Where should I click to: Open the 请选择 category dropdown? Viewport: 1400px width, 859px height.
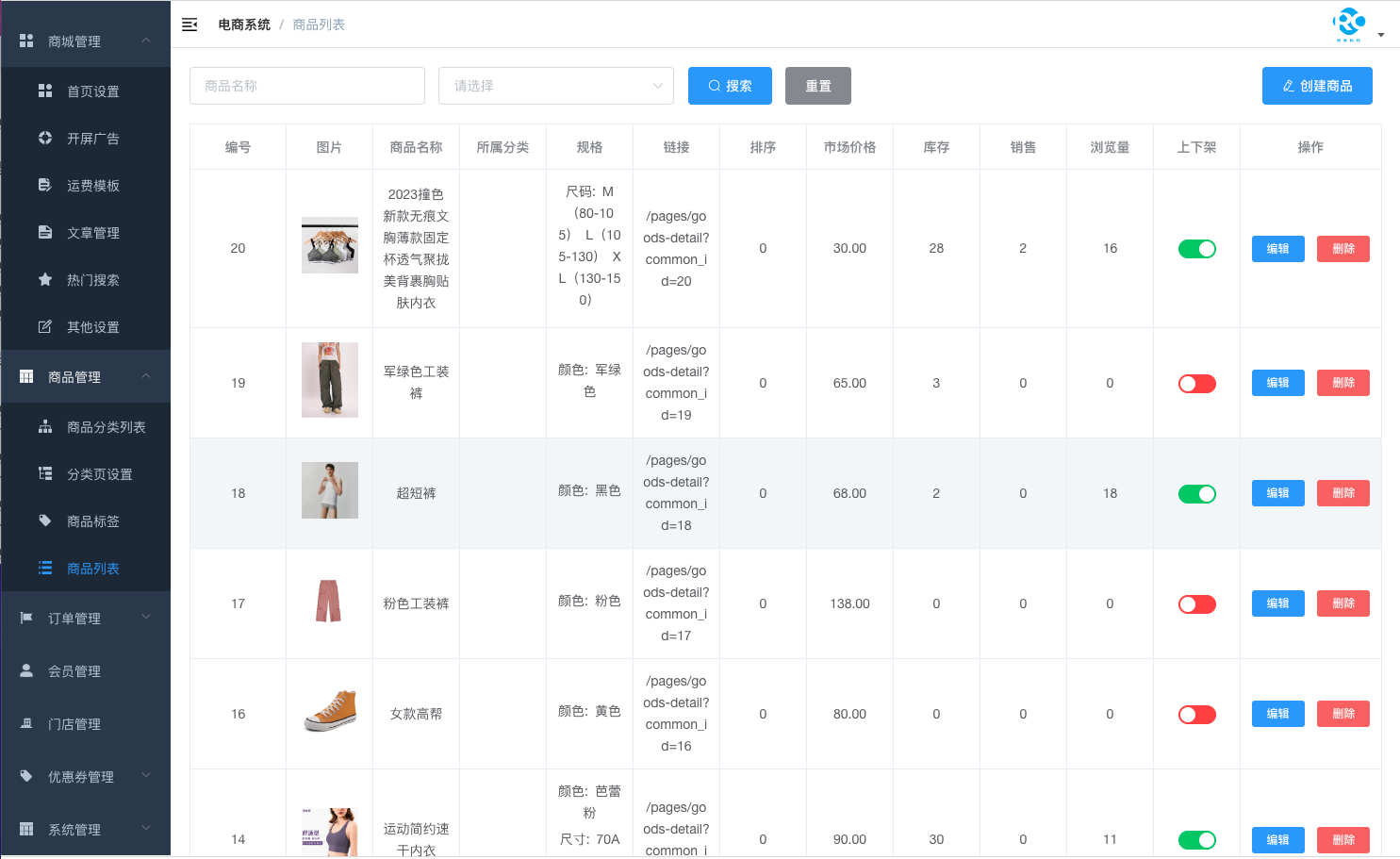[555, 86]
